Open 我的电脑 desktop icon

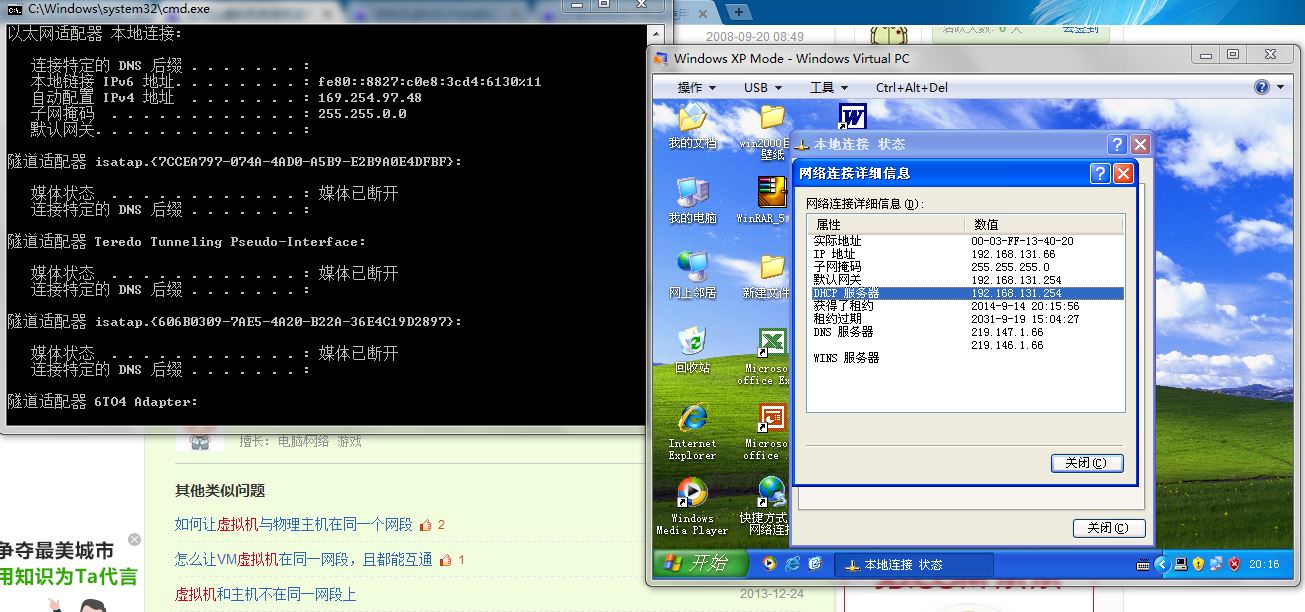click(x=692, y=200)
